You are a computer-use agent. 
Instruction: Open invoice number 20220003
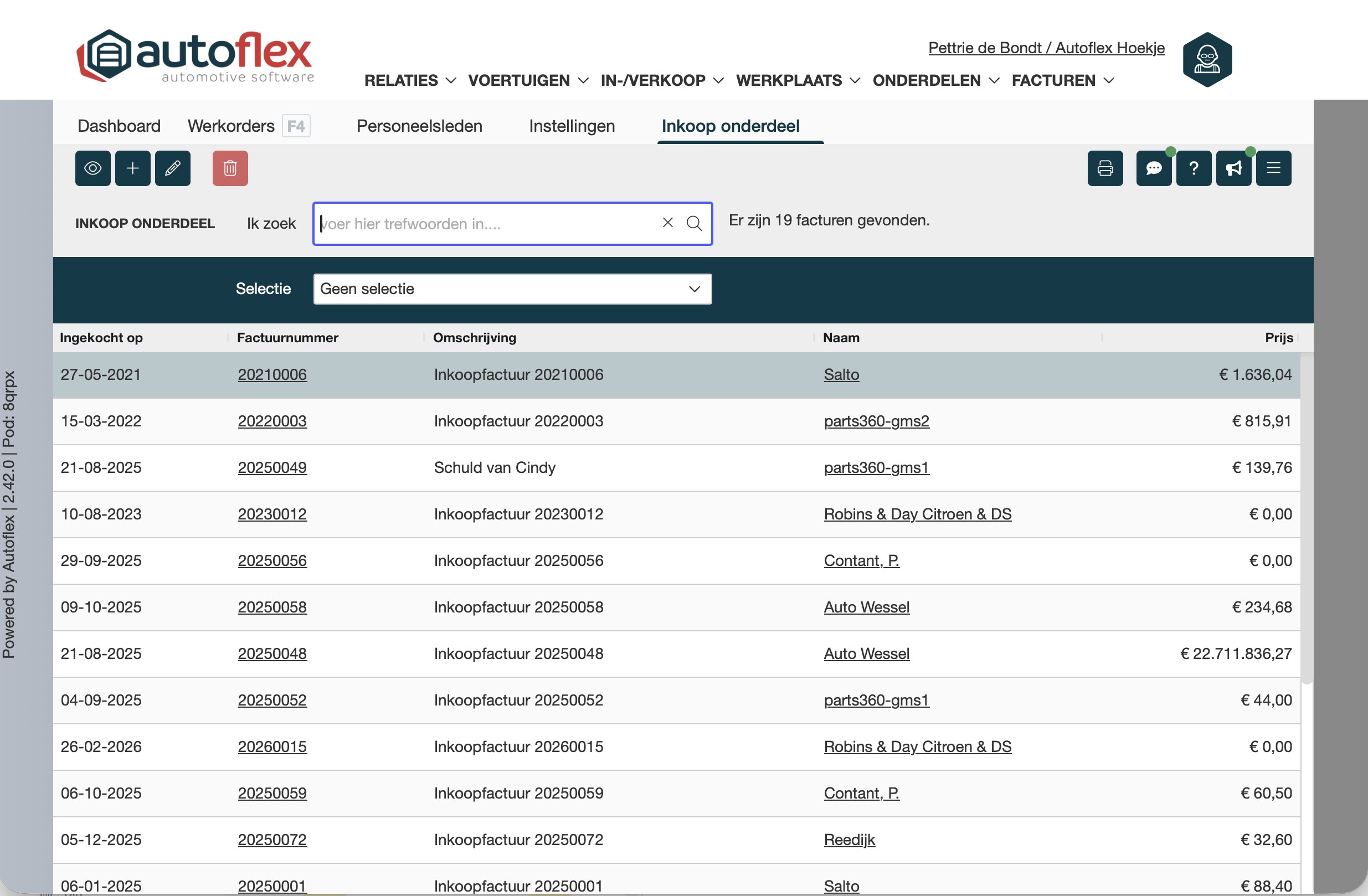tap(272, 421)
